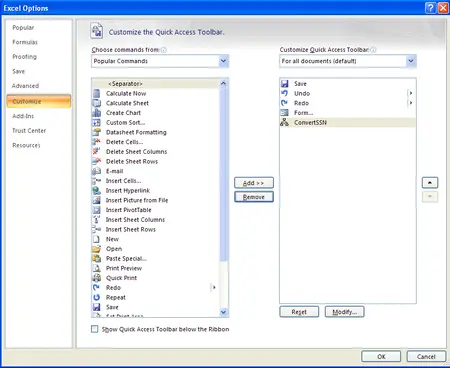Open the For all documents (default) dropdown
Screen dimensions: 450x368
pos(411,61)
